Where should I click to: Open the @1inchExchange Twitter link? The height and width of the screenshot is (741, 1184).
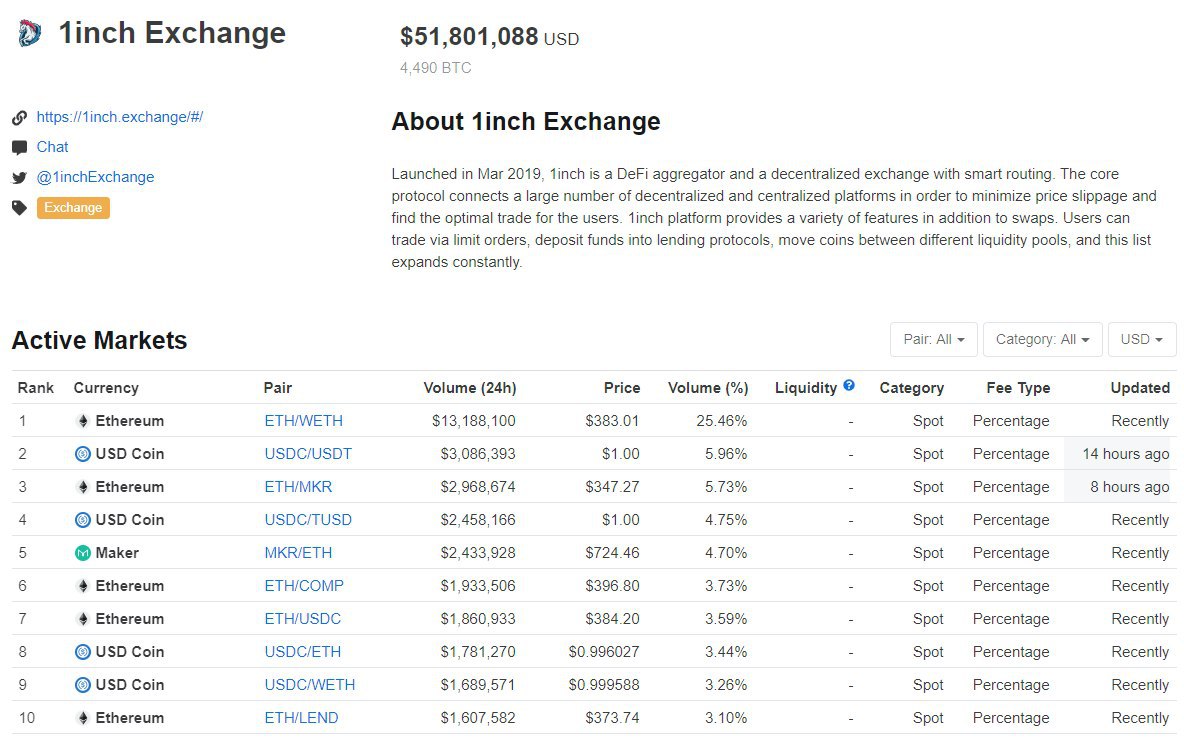[95, 177]
